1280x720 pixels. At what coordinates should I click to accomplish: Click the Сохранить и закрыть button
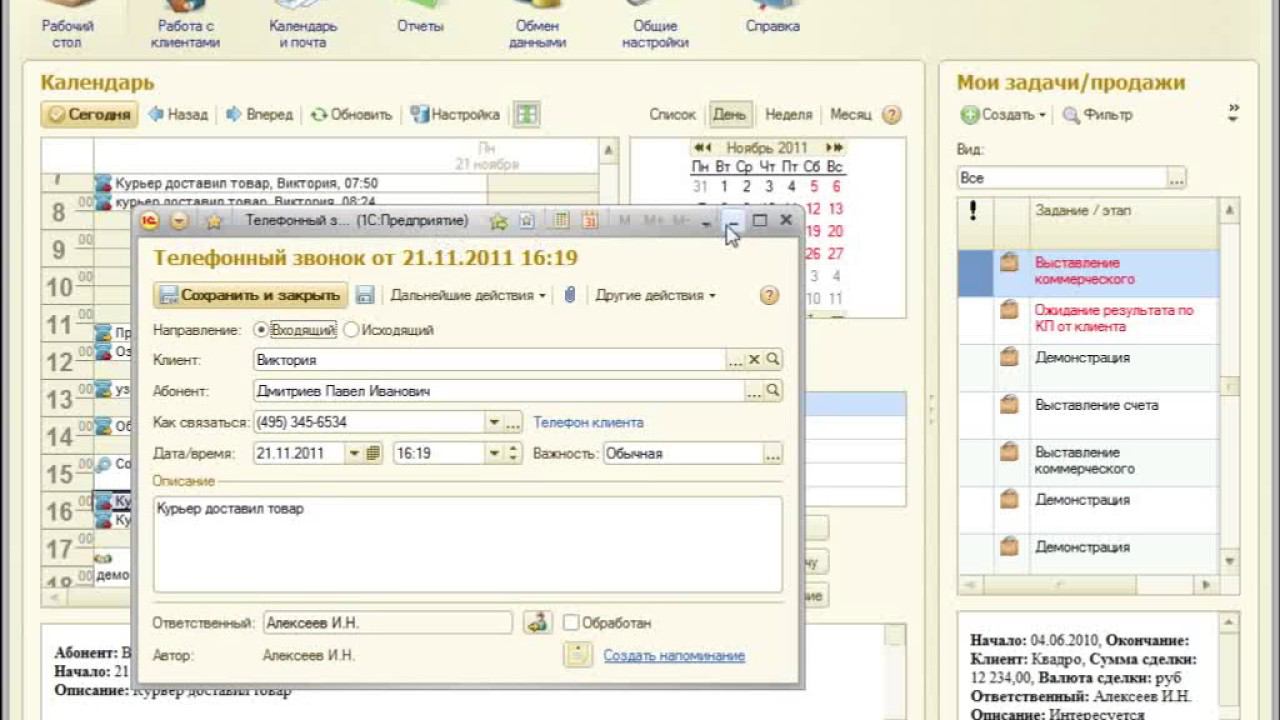coord(250,295)
